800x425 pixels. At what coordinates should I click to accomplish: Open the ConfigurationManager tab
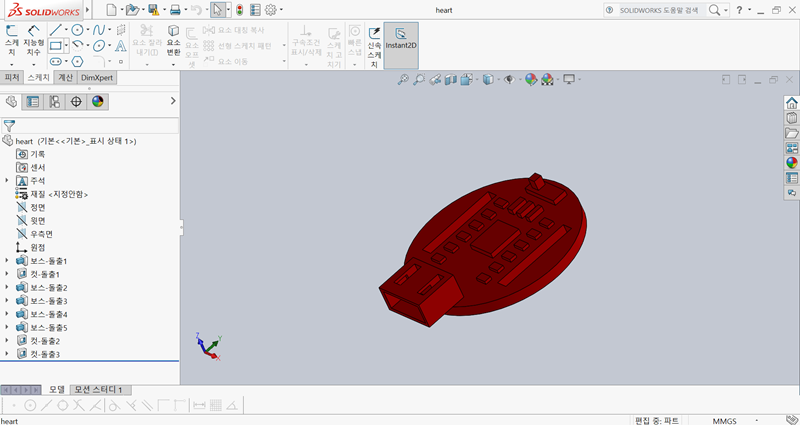(54, 102)
